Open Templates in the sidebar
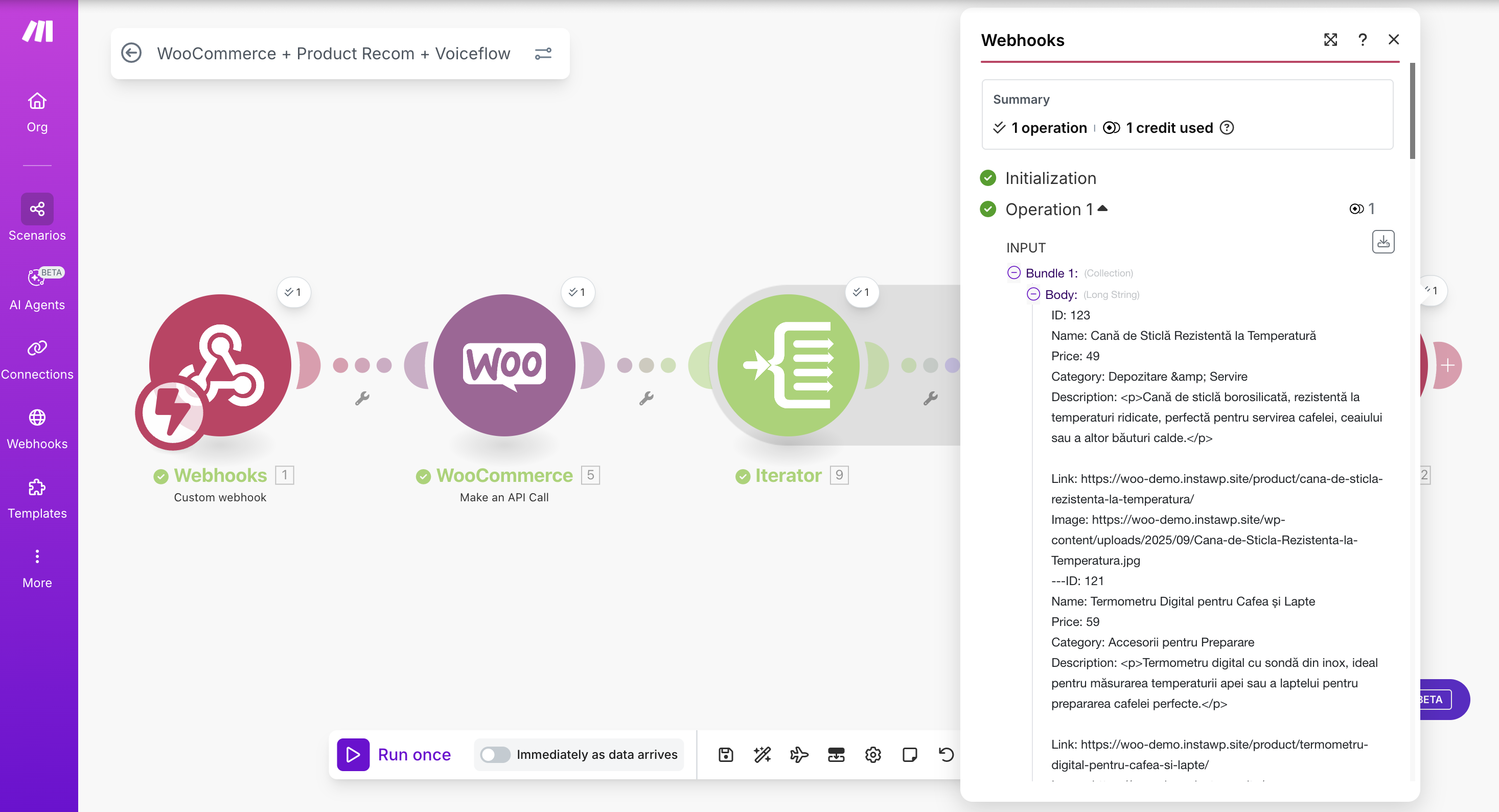 pyautogui.click(x=37, y=498)
